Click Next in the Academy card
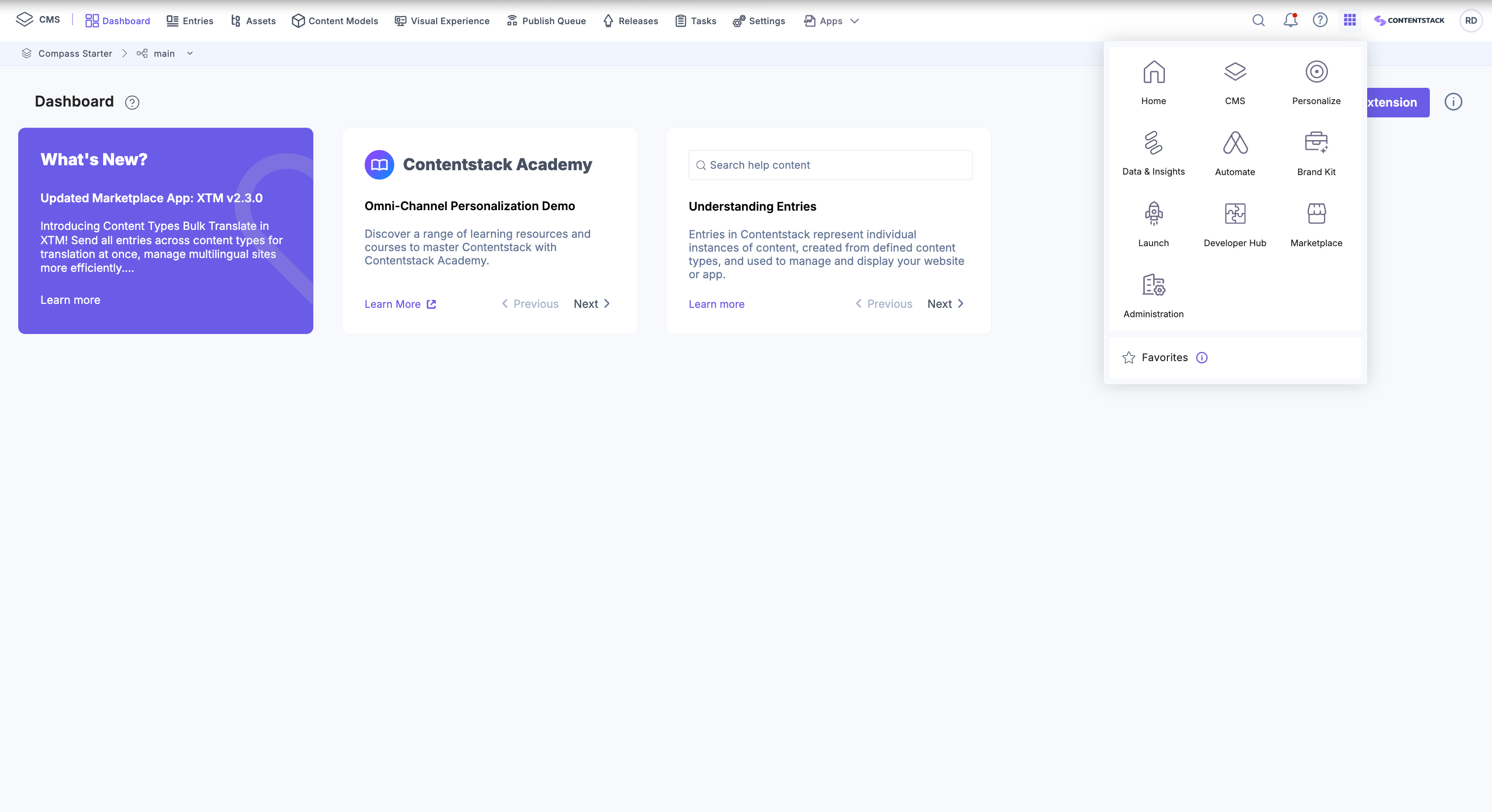Viewport: 1492px width, 812px height. [592, 303]
